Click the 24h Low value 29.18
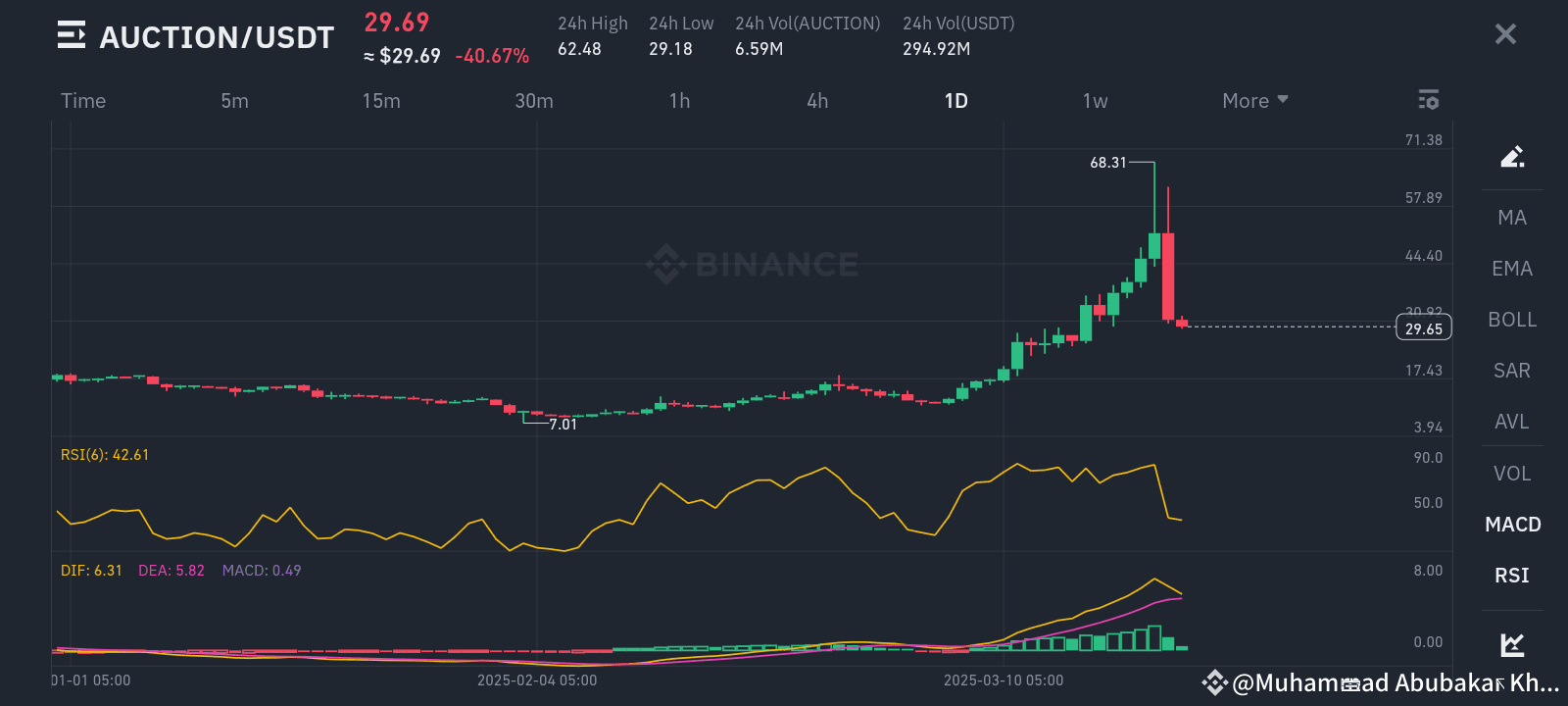1568x706 pixels. [670, 49]
